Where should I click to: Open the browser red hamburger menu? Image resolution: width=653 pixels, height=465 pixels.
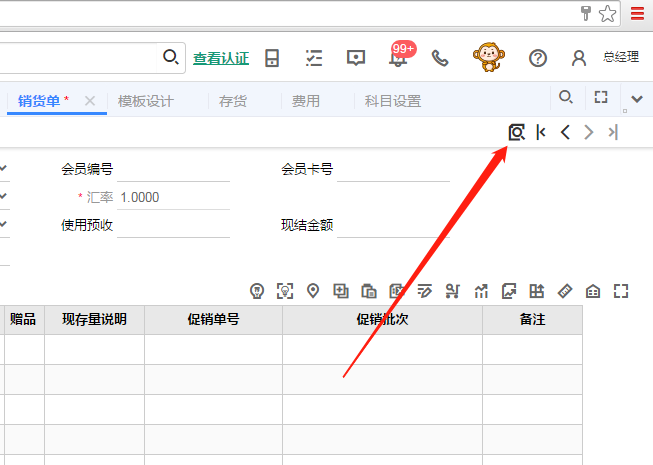638,13
